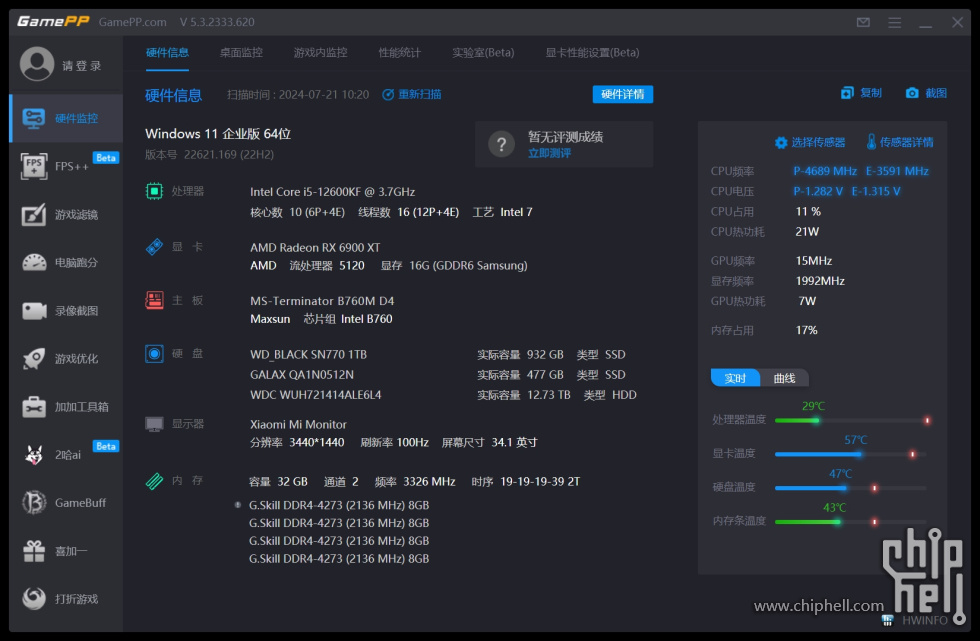Image resolution: width=980 pixels, height=641 pixels.
Task: Click the 1992MHz 显存频率 value
Action: tap(820, 281)
